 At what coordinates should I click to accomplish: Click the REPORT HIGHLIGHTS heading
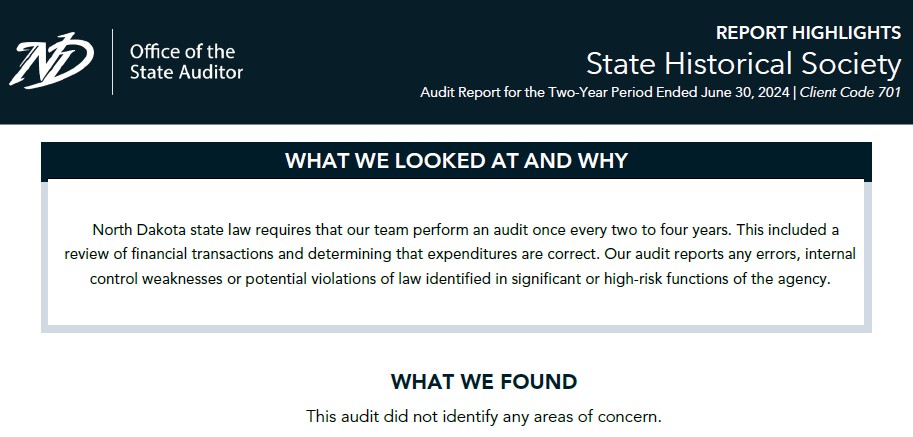808,33
